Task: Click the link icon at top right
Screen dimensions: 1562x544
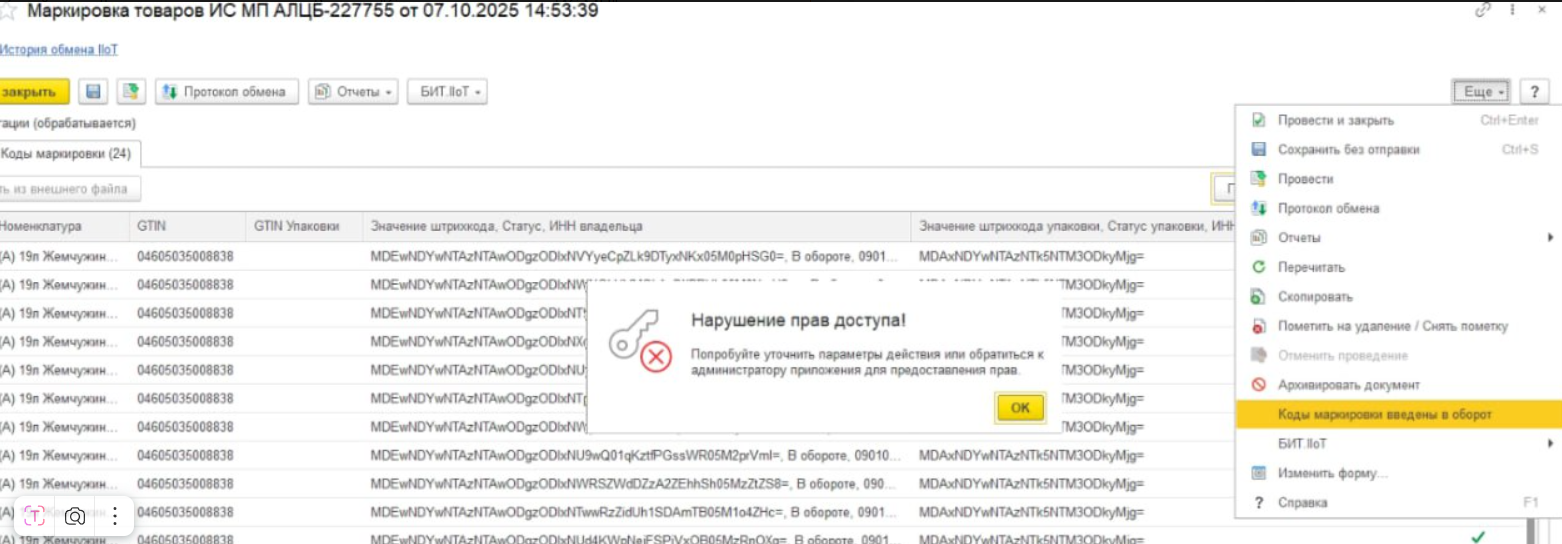Action: click(x=1482, y=11)
